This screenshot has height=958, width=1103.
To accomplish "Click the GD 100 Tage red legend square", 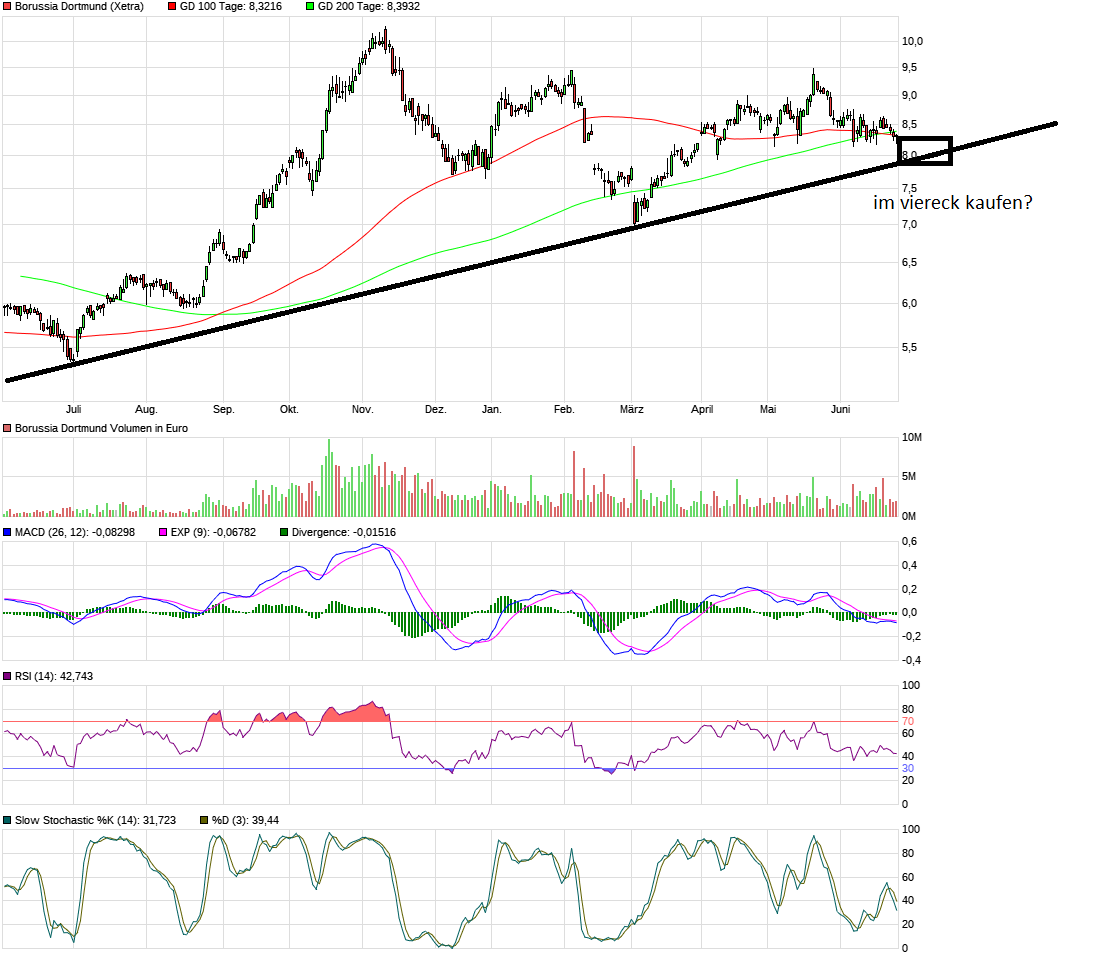I will [172, 7].
